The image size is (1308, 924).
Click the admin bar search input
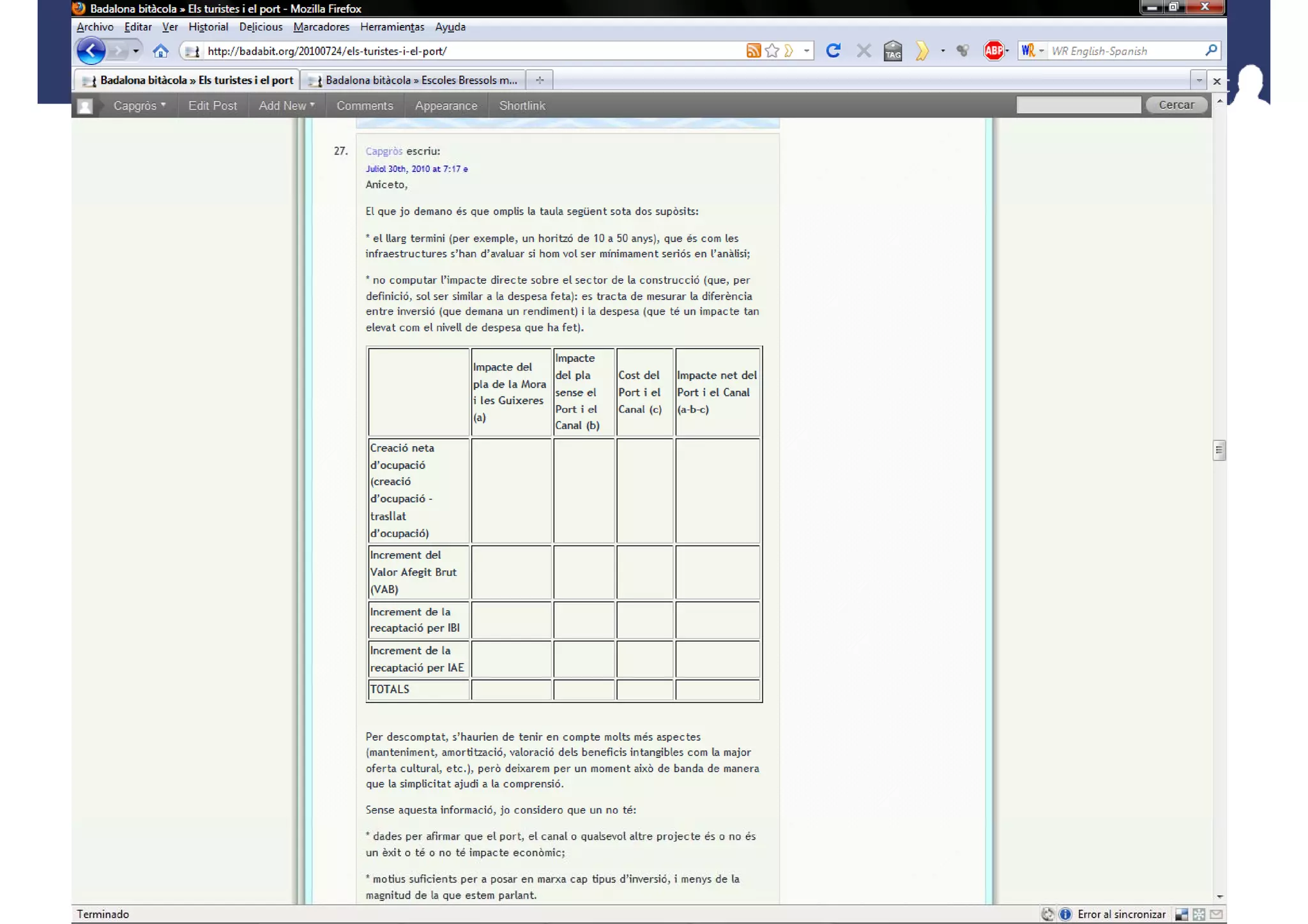1078,105
